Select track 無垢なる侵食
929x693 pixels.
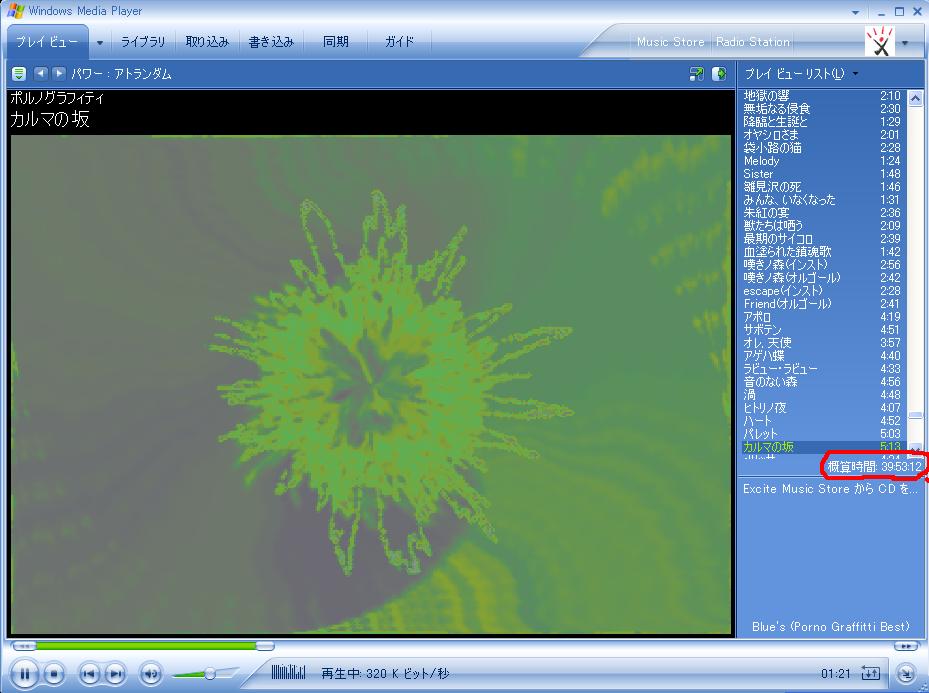[x=822, y=109]
